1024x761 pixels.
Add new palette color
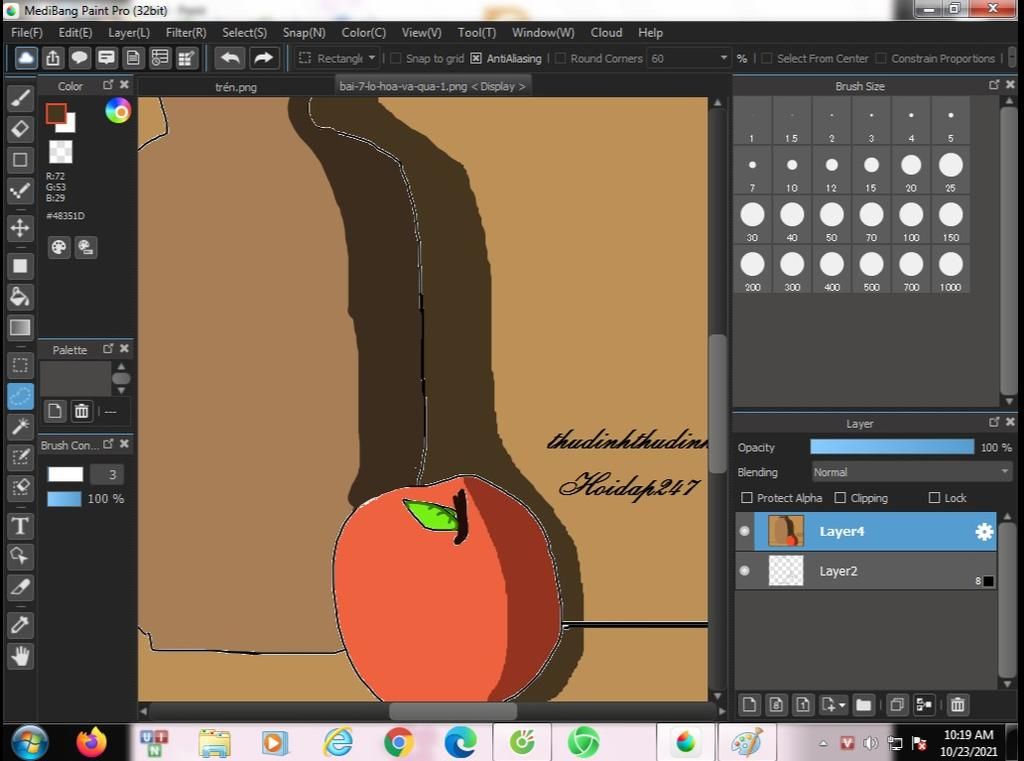coord(55,412)
